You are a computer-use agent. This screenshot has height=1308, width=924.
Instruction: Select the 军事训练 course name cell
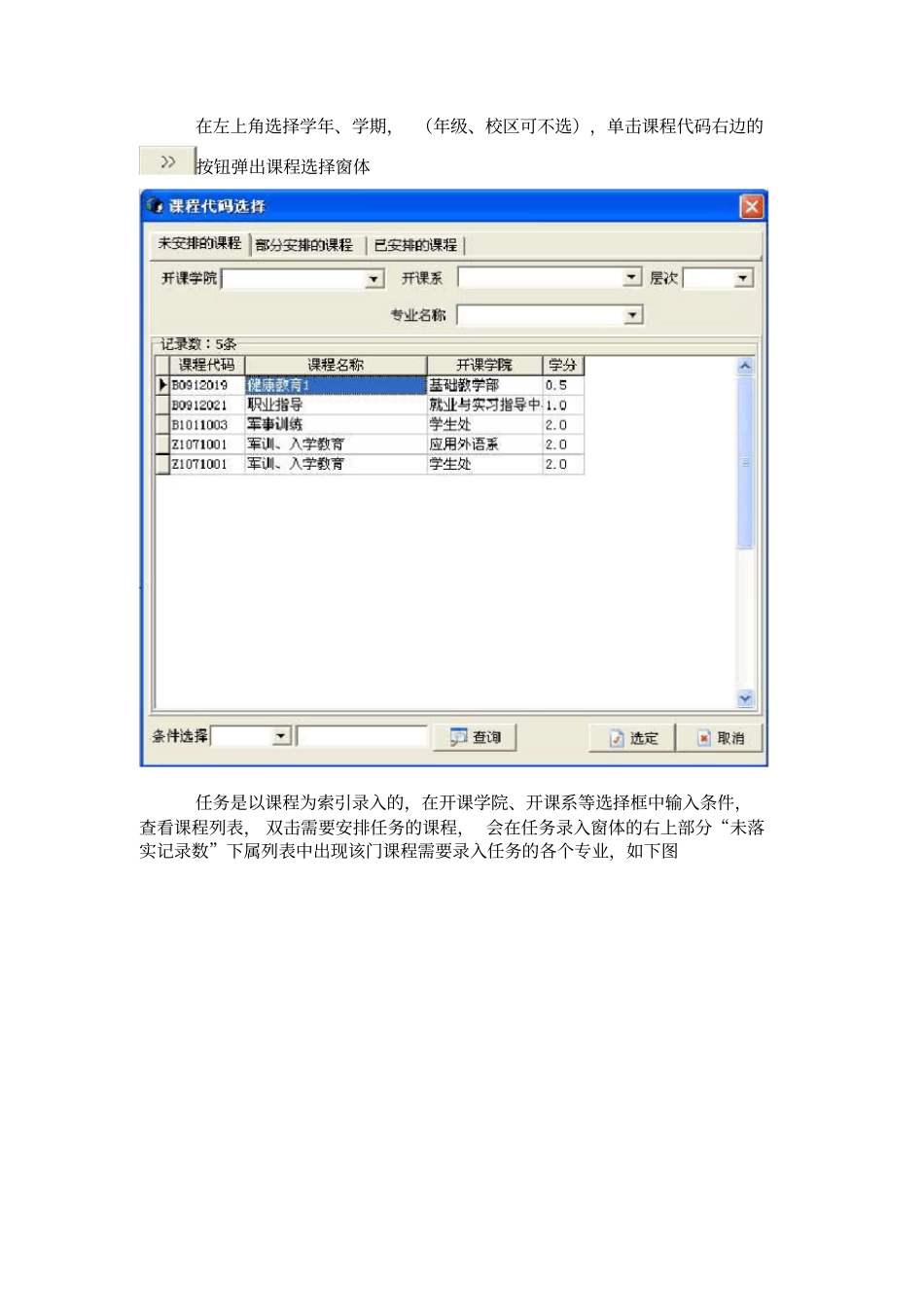tap(336, 425)
